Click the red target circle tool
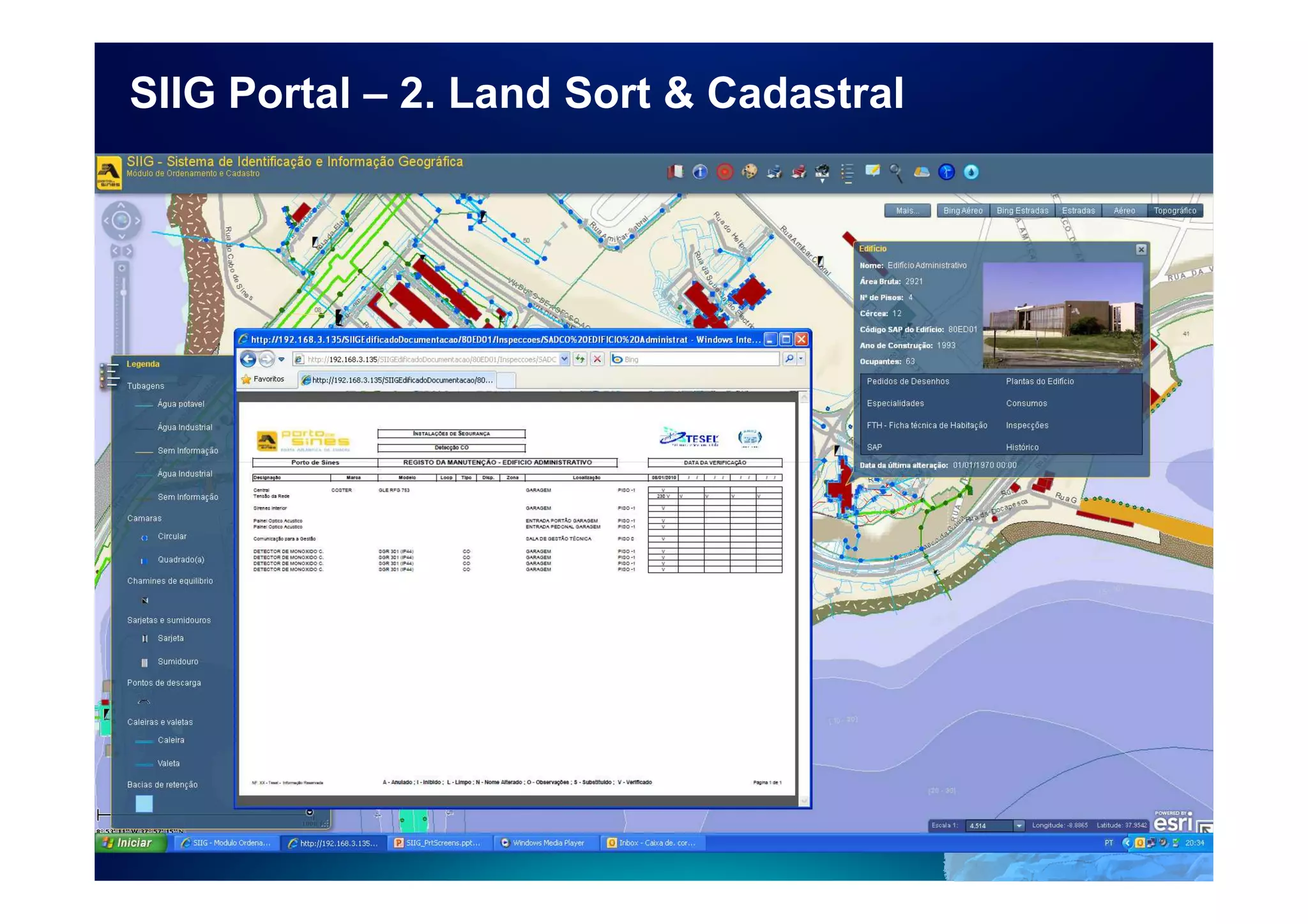 click(725, 172)
